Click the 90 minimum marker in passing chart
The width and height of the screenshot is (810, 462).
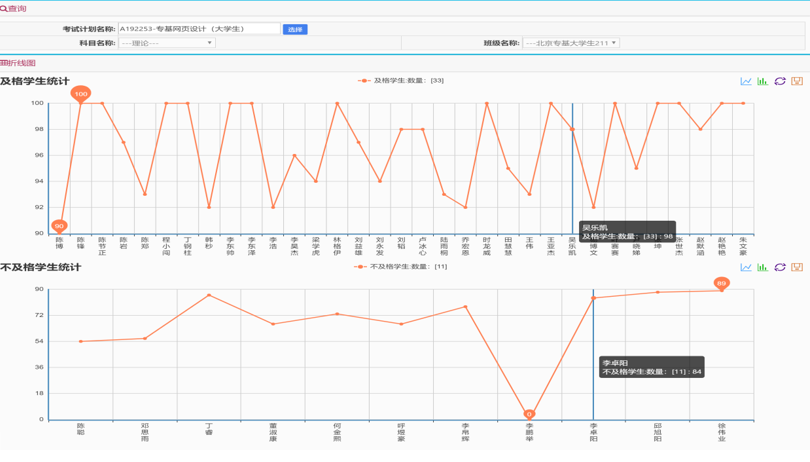coord(59,226)
